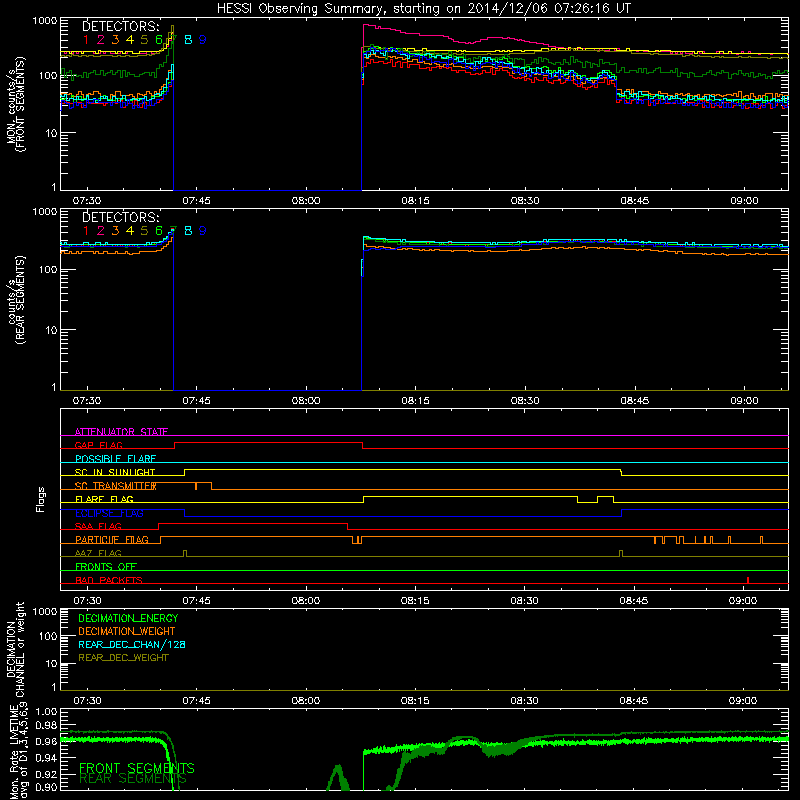
Task: Select blue detector 9 in front segments legend
Action: [x=203, y=40]
